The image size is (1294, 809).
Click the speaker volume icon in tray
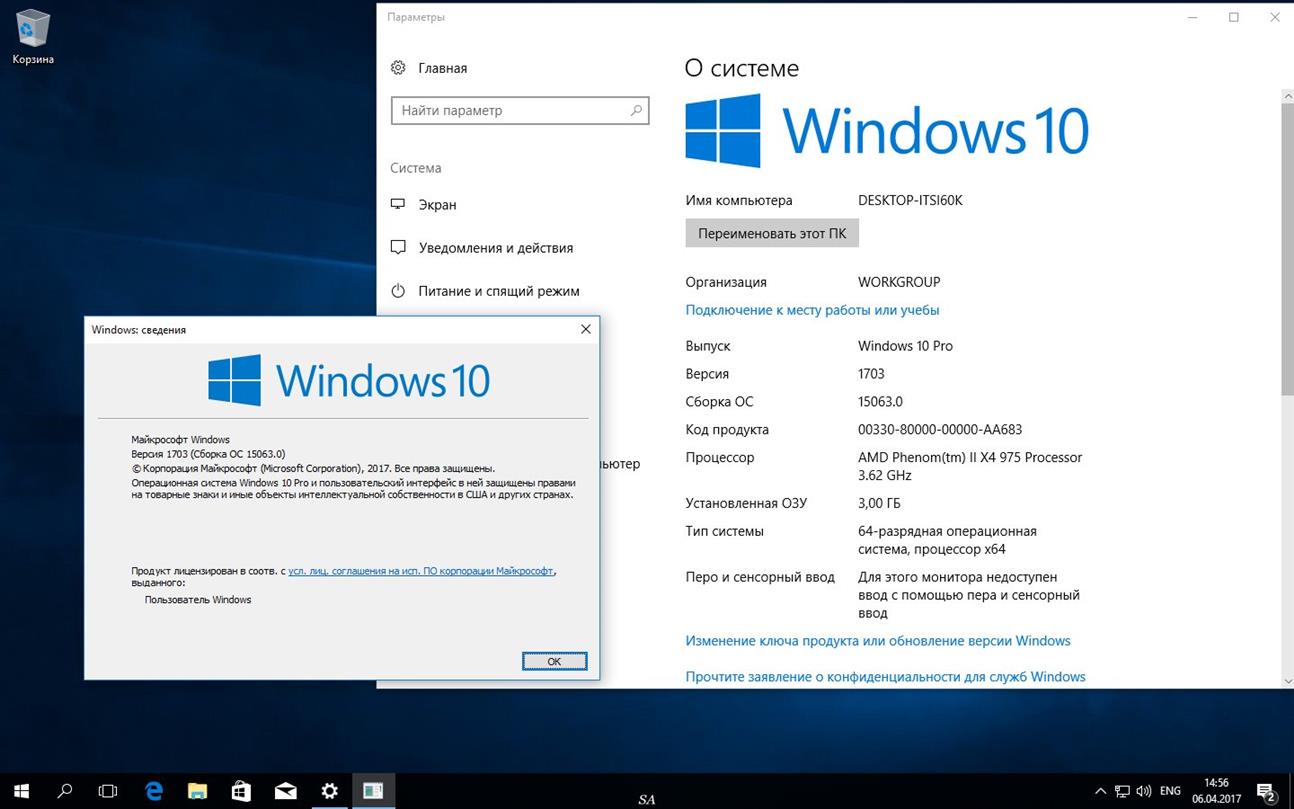[x=1143, y=790]
